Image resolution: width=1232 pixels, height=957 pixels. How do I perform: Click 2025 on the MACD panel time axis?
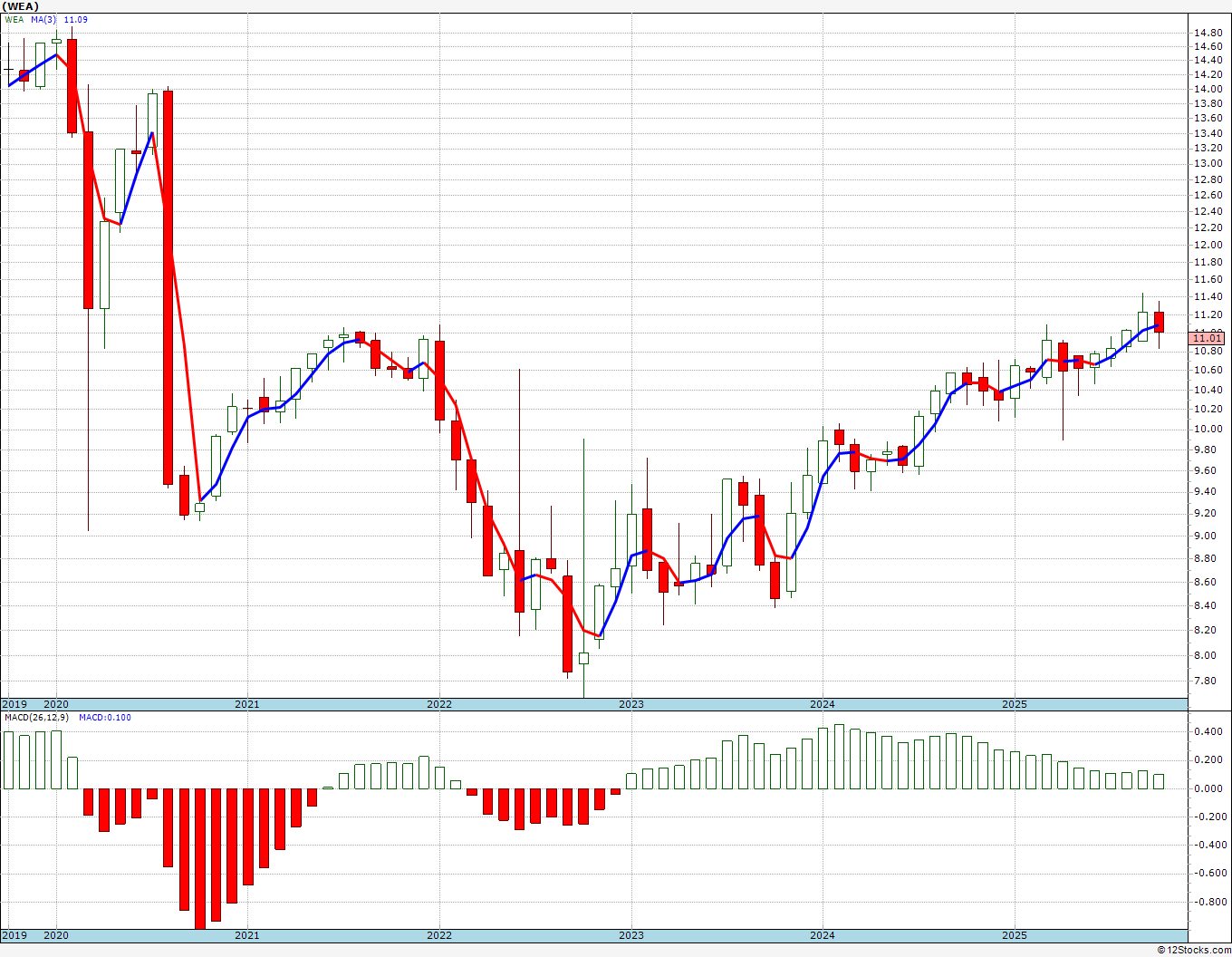point(1015,935)
